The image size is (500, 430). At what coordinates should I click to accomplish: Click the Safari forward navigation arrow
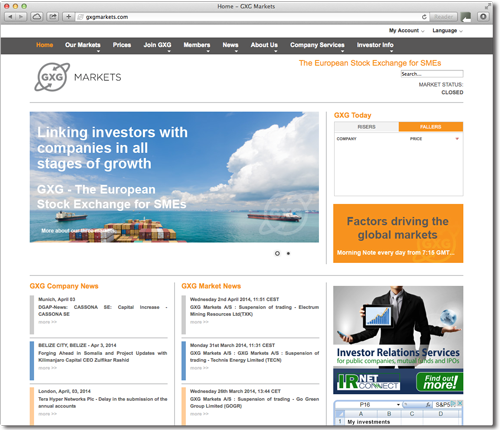21,17
